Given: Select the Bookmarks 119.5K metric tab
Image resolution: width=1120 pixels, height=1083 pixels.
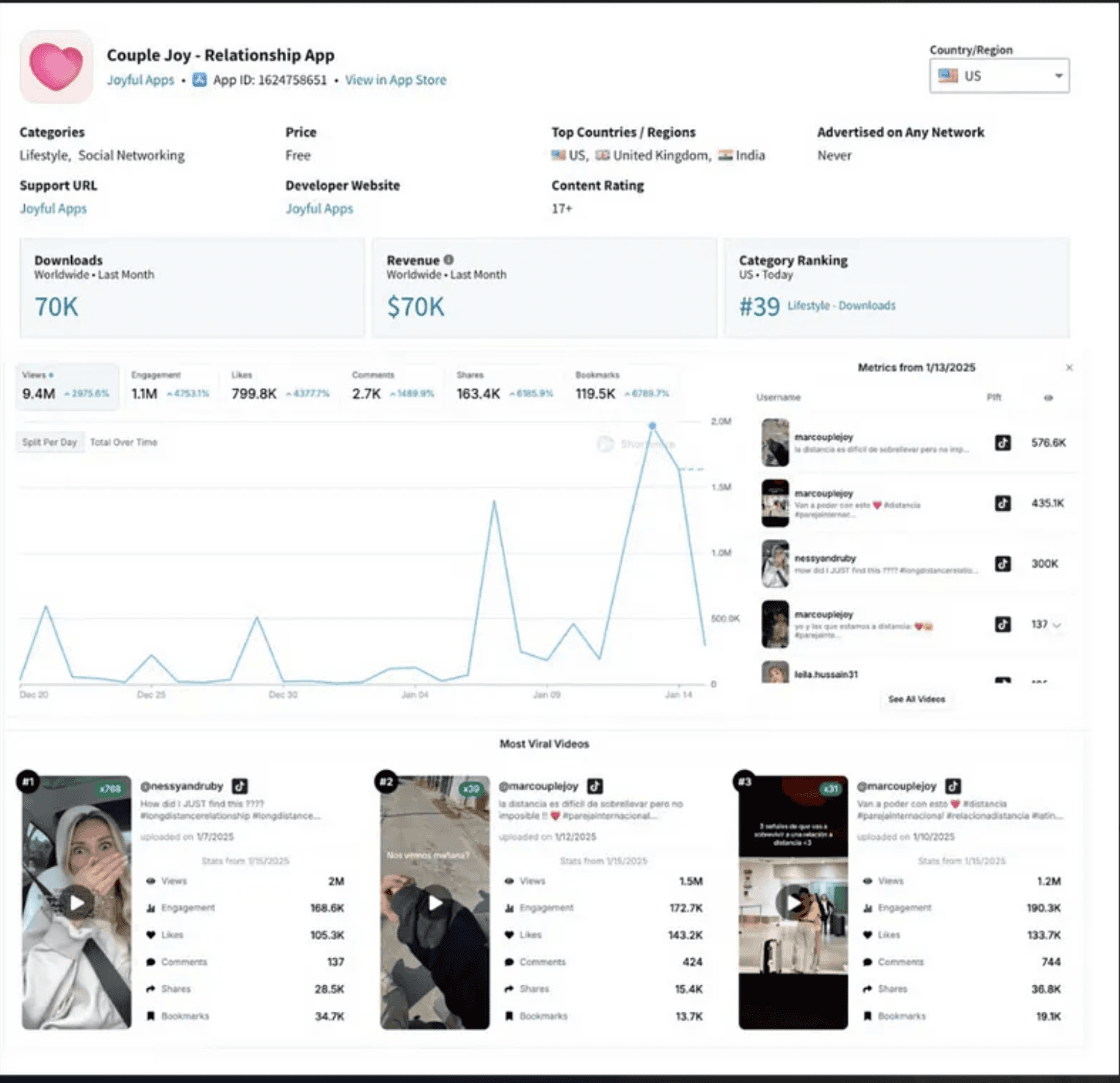Looking at the screenshot, I should [x=622, y=386].
